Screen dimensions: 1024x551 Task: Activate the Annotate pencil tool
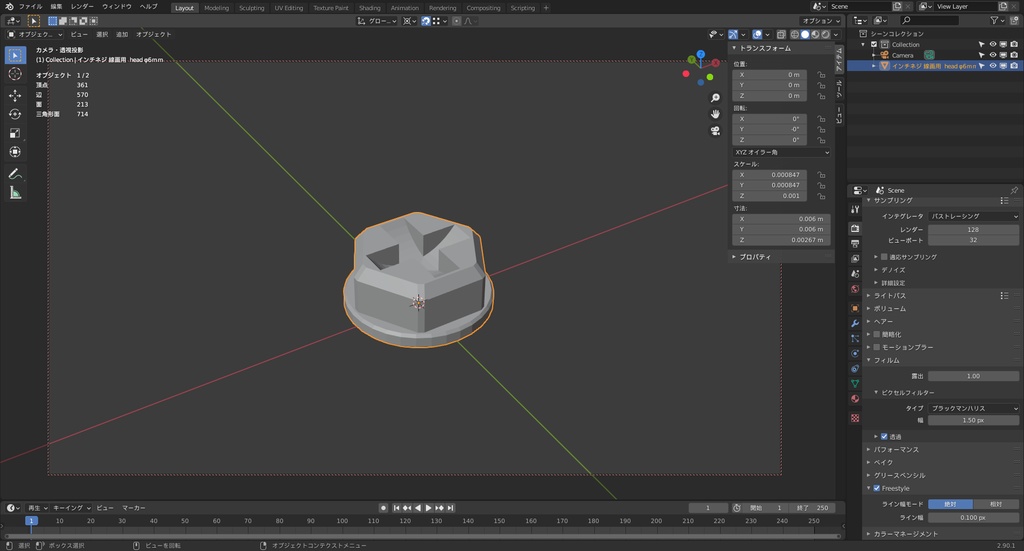(x=15, y=174)
